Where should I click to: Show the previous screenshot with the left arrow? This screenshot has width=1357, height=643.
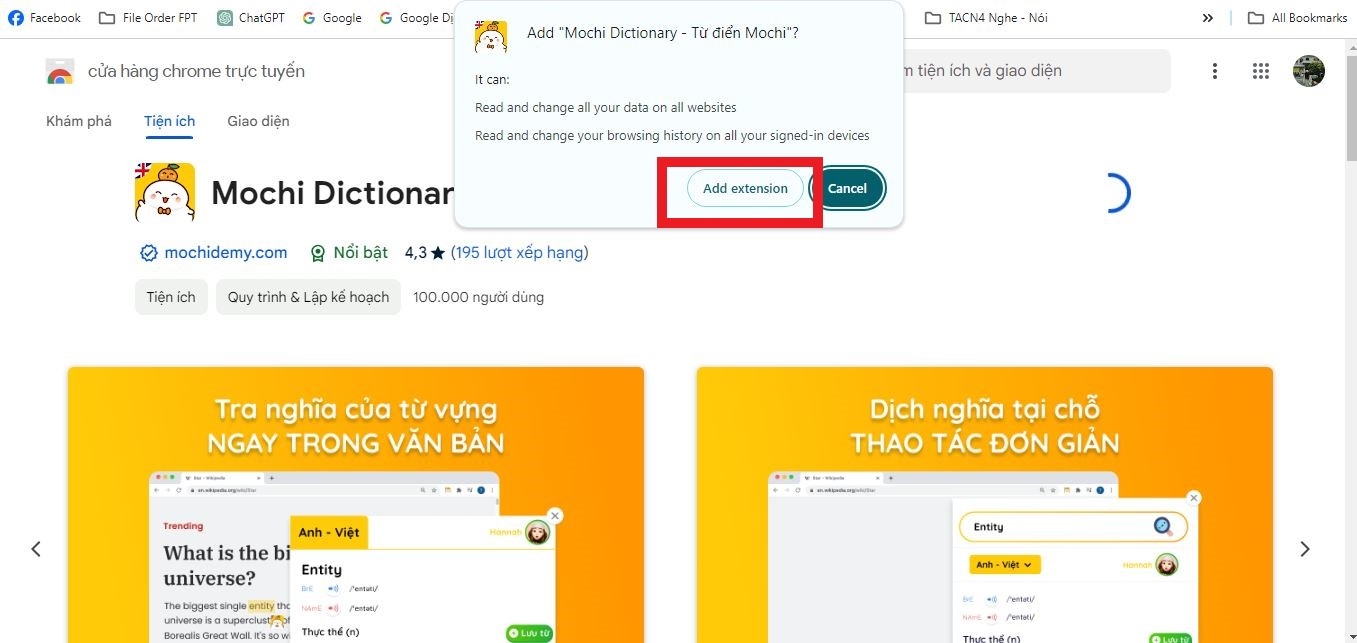(x=36, y=548)
